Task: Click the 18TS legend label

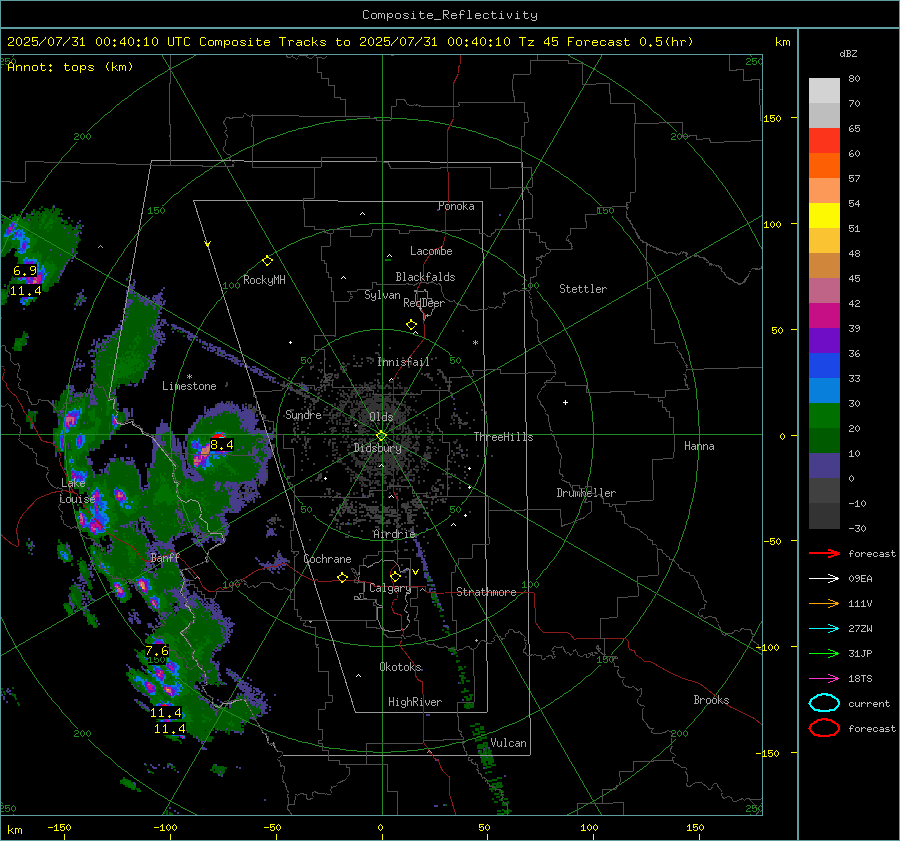Action: coord(860,679)
